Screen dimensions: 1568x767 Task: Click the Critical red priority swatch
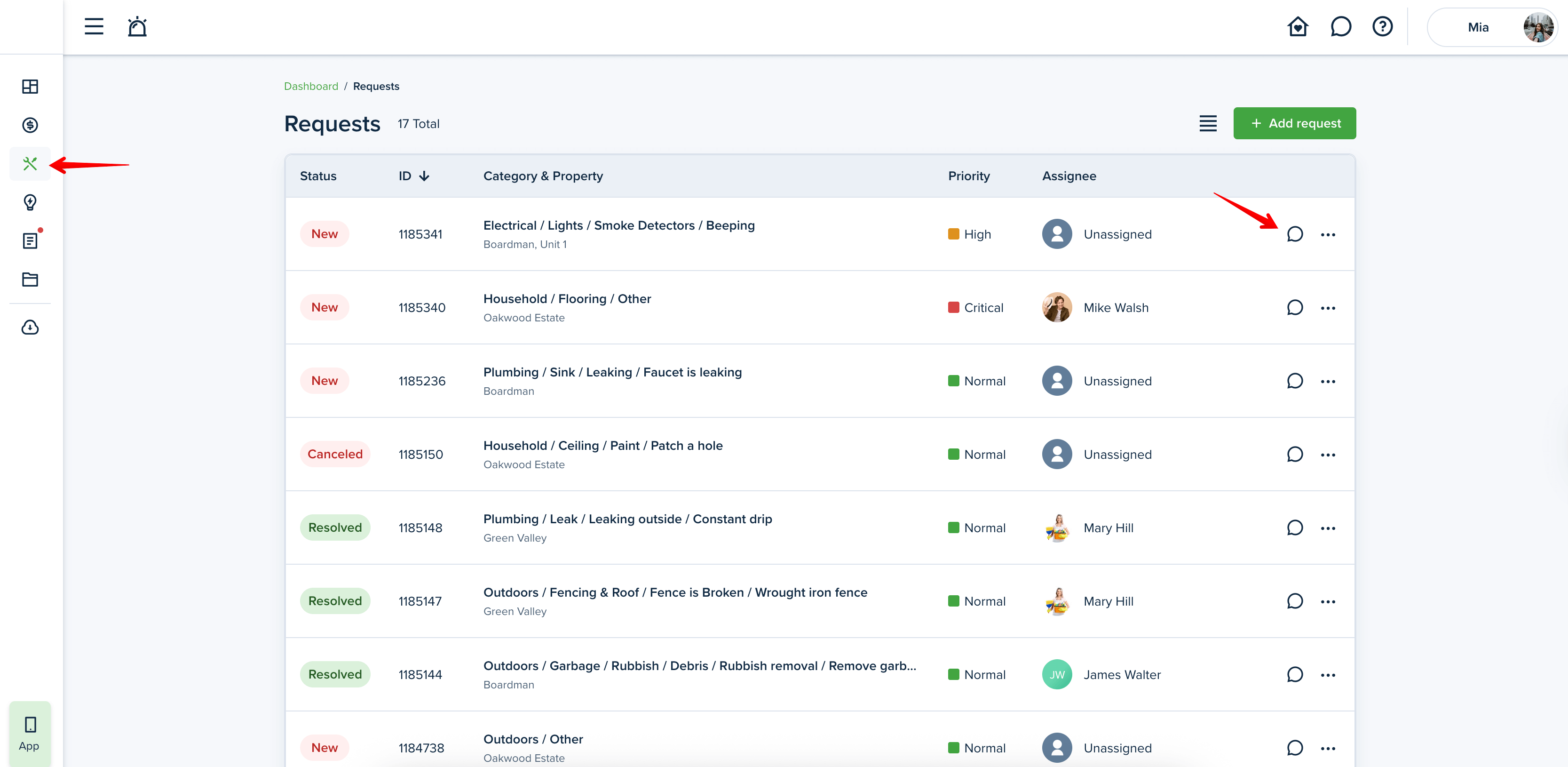click(953, 308)
